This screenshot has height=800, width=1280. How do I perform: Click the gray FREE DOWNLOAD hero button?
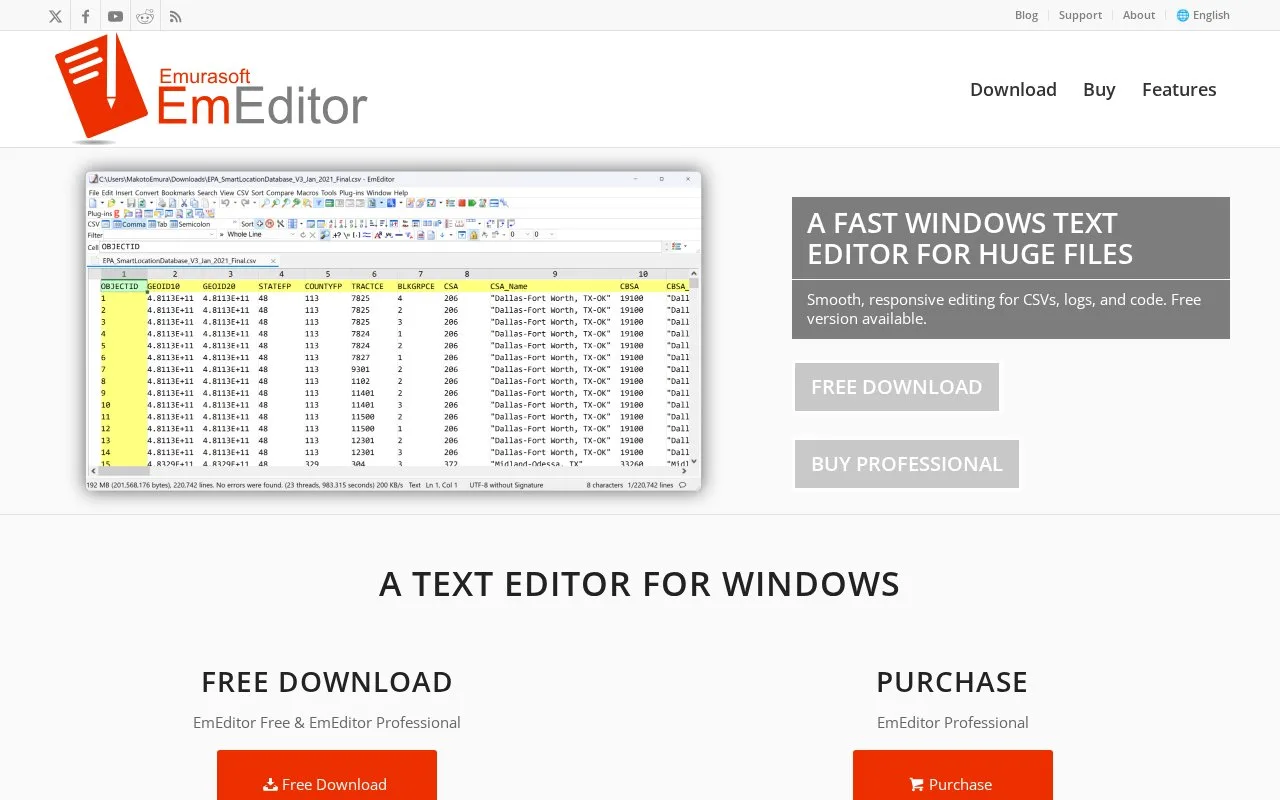pyautogui.click(x=897, y=387)
